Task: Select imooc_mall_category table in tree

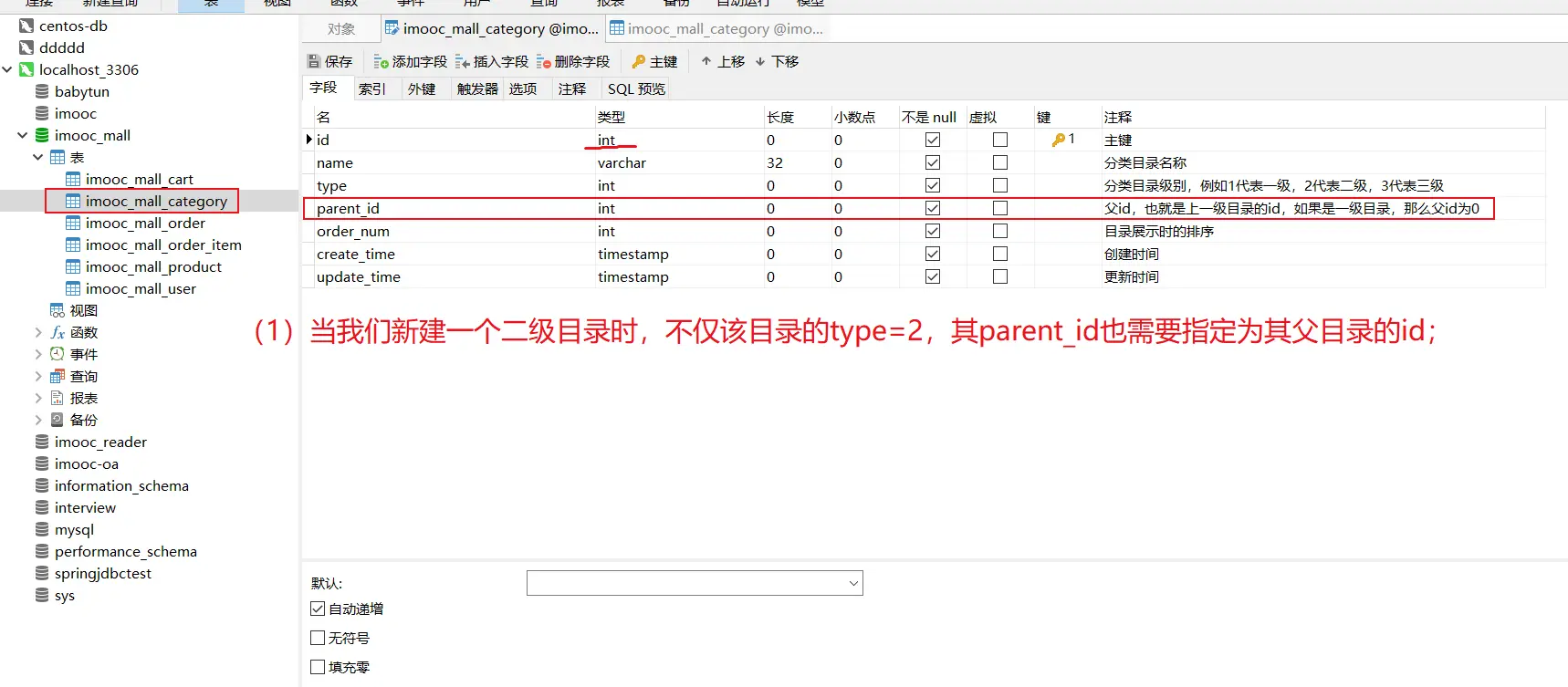Action: [x=156, y=201]
